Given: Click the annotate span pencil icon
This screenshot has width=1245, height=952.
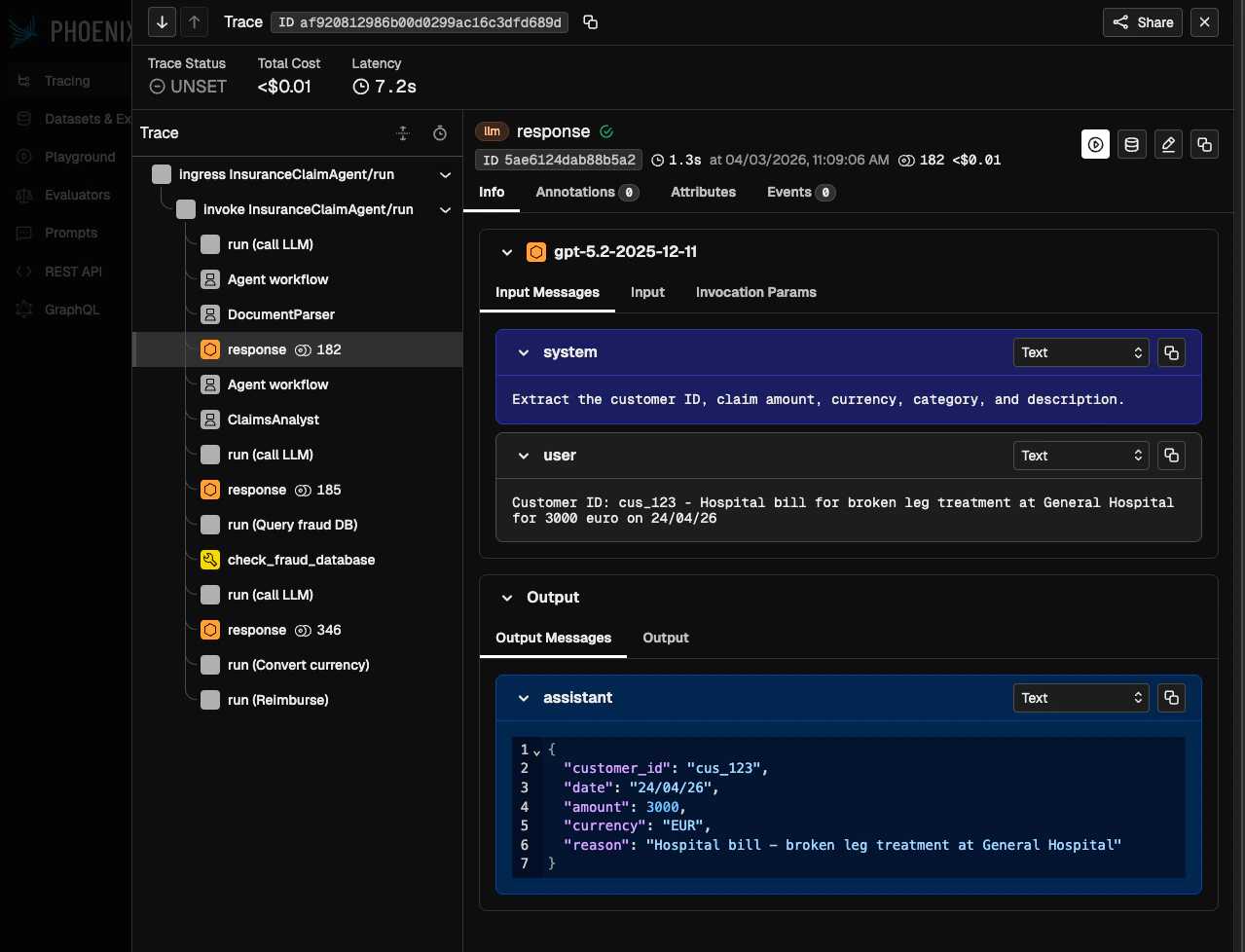Looking at the screenshot, I should click(1168, 144).
